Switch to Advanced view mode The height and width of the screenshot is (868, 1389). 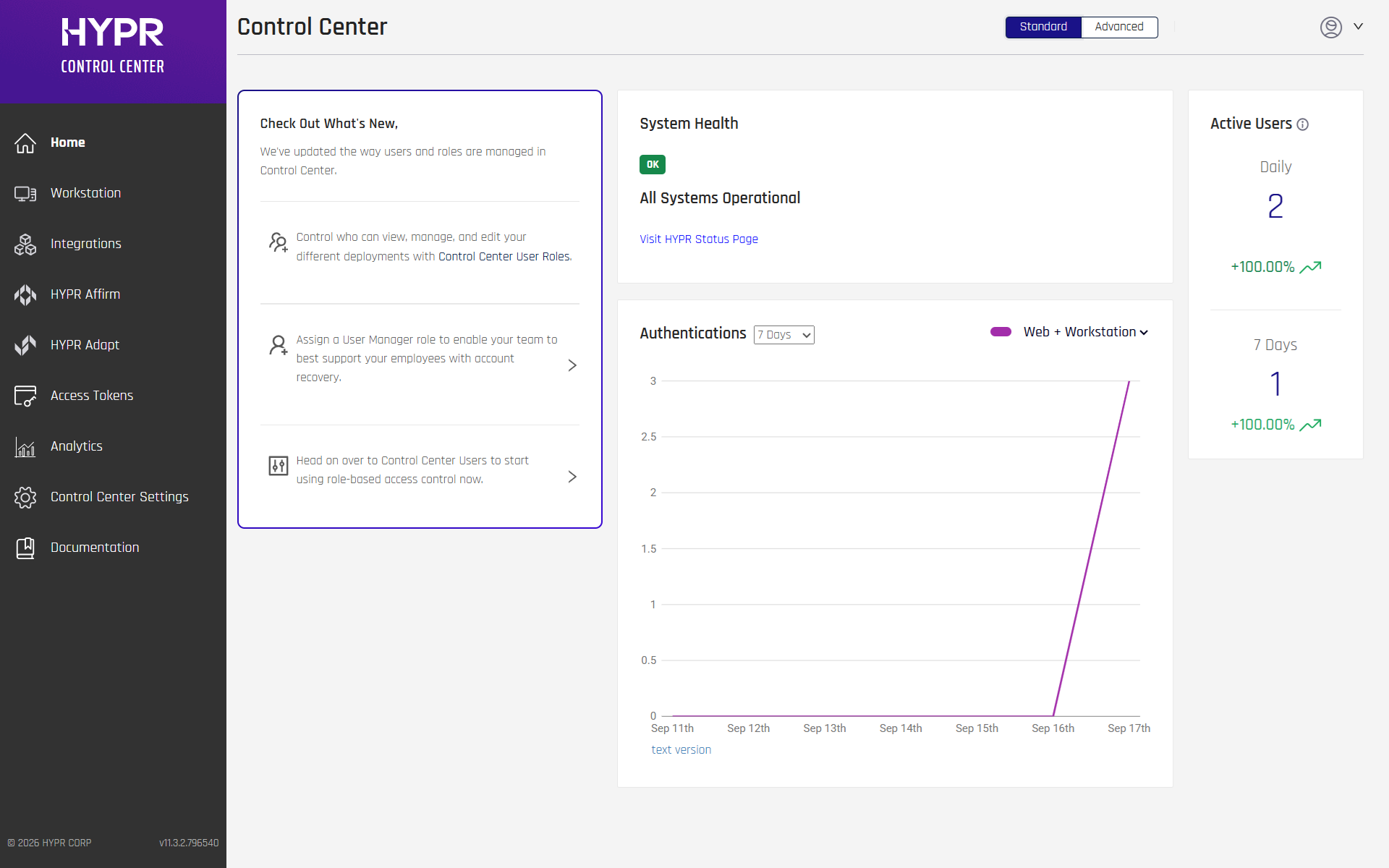[1119, 27]
